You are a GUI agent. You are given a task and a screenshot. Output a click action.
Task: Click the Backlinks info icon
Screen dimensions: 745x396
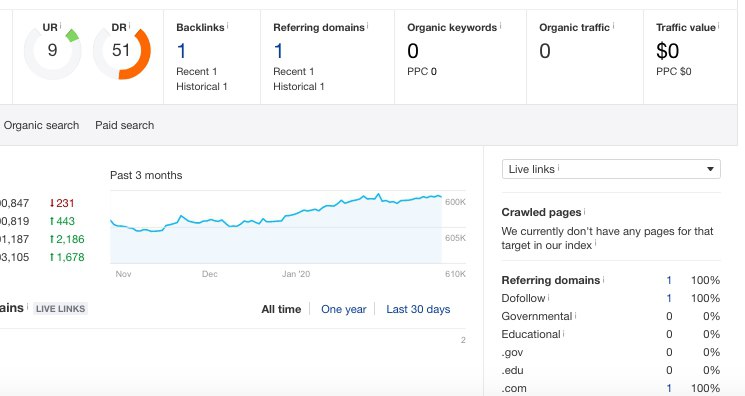pyautogui.click(x=227, y=25)
